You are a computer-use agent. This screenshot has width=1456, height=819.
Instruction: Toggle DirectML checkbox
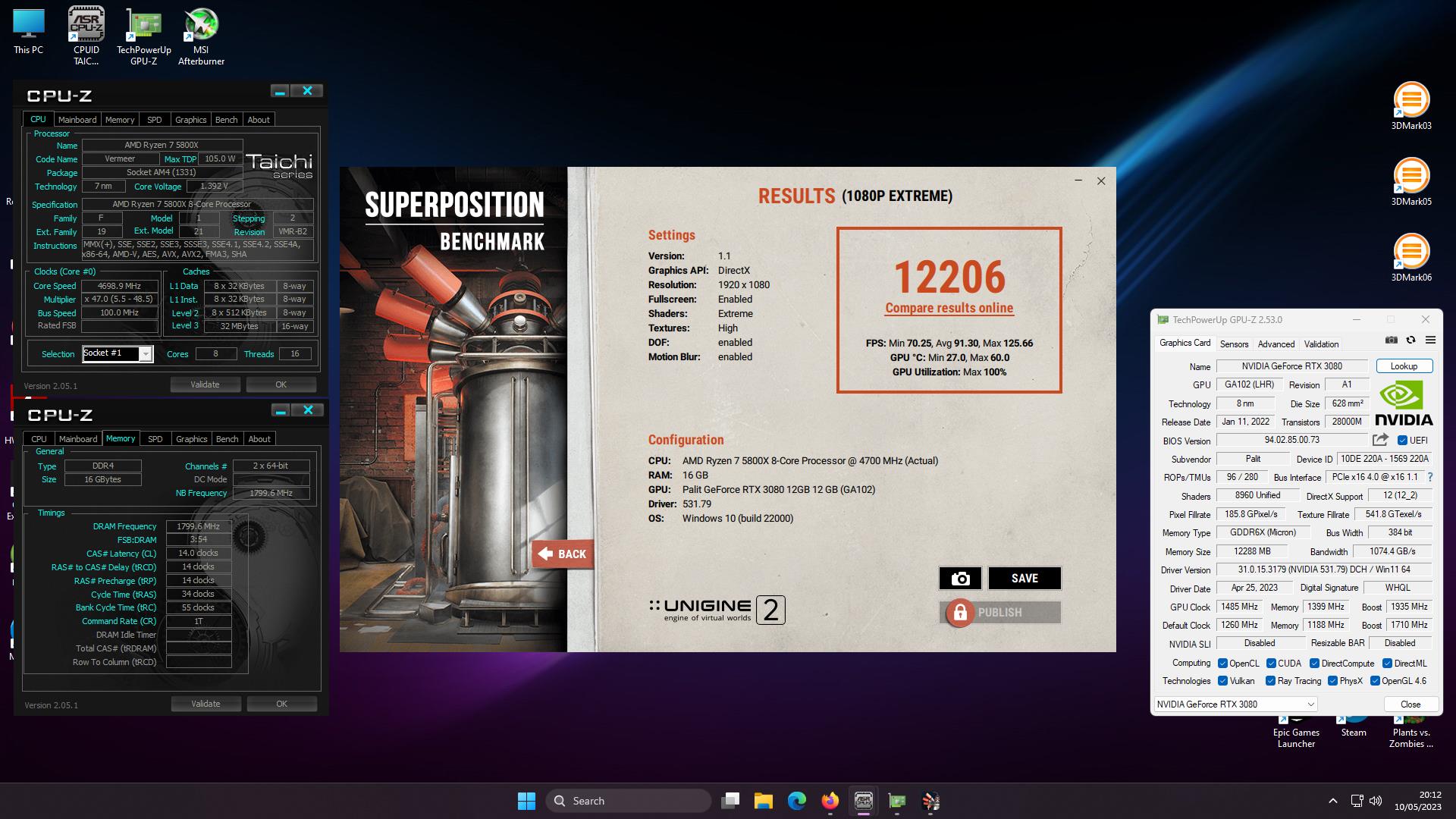[x=1387, y=663]
